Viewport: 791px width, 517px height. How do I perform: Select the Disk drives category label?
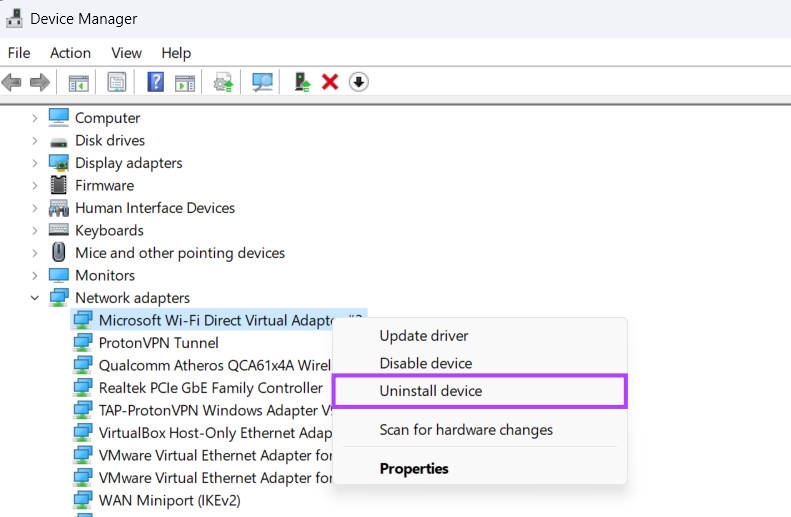(110, 140)
